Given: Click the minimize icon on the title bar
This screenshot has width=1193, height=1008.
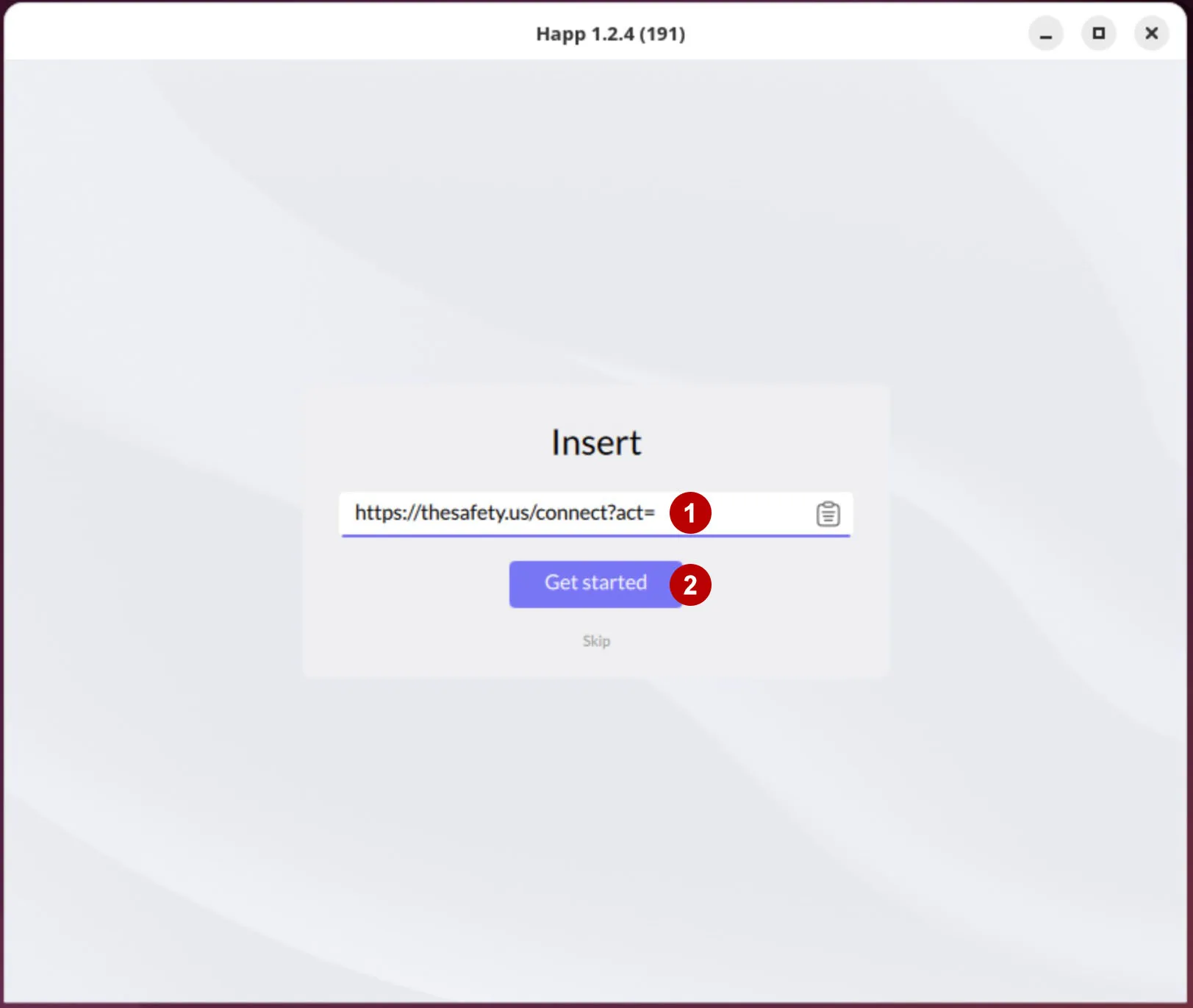Looking at the screenshot, I should (1045, 33).
